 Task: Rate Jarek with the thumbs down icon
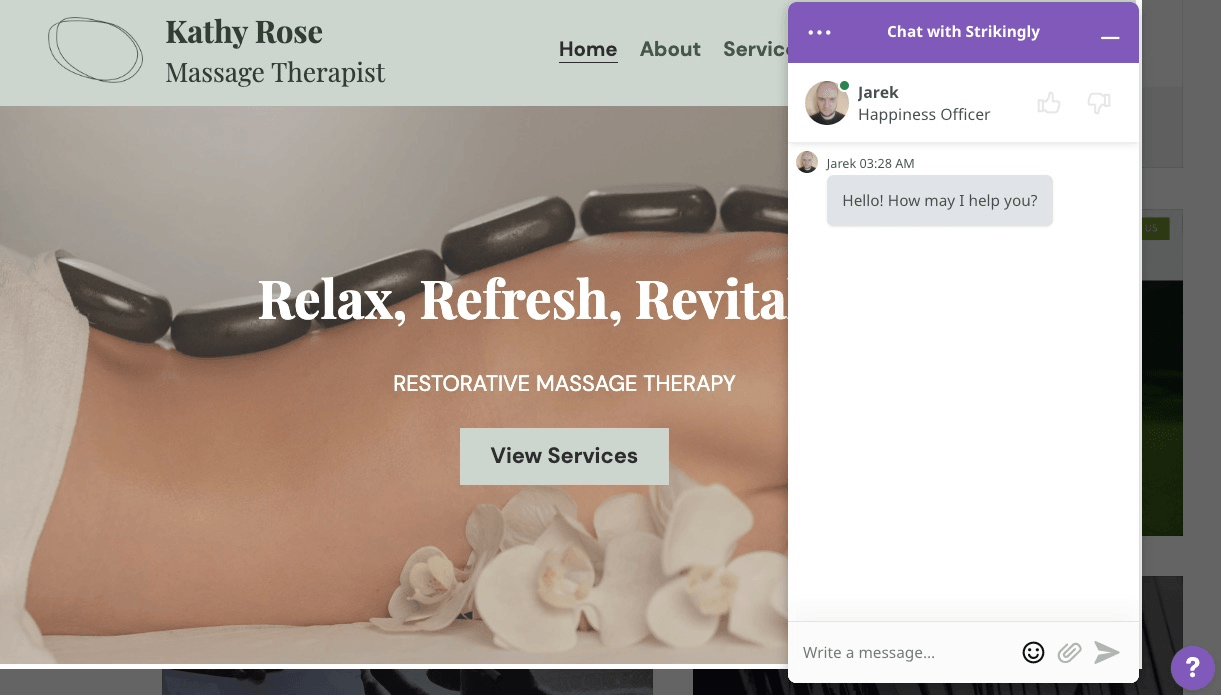coord(1099,103)
